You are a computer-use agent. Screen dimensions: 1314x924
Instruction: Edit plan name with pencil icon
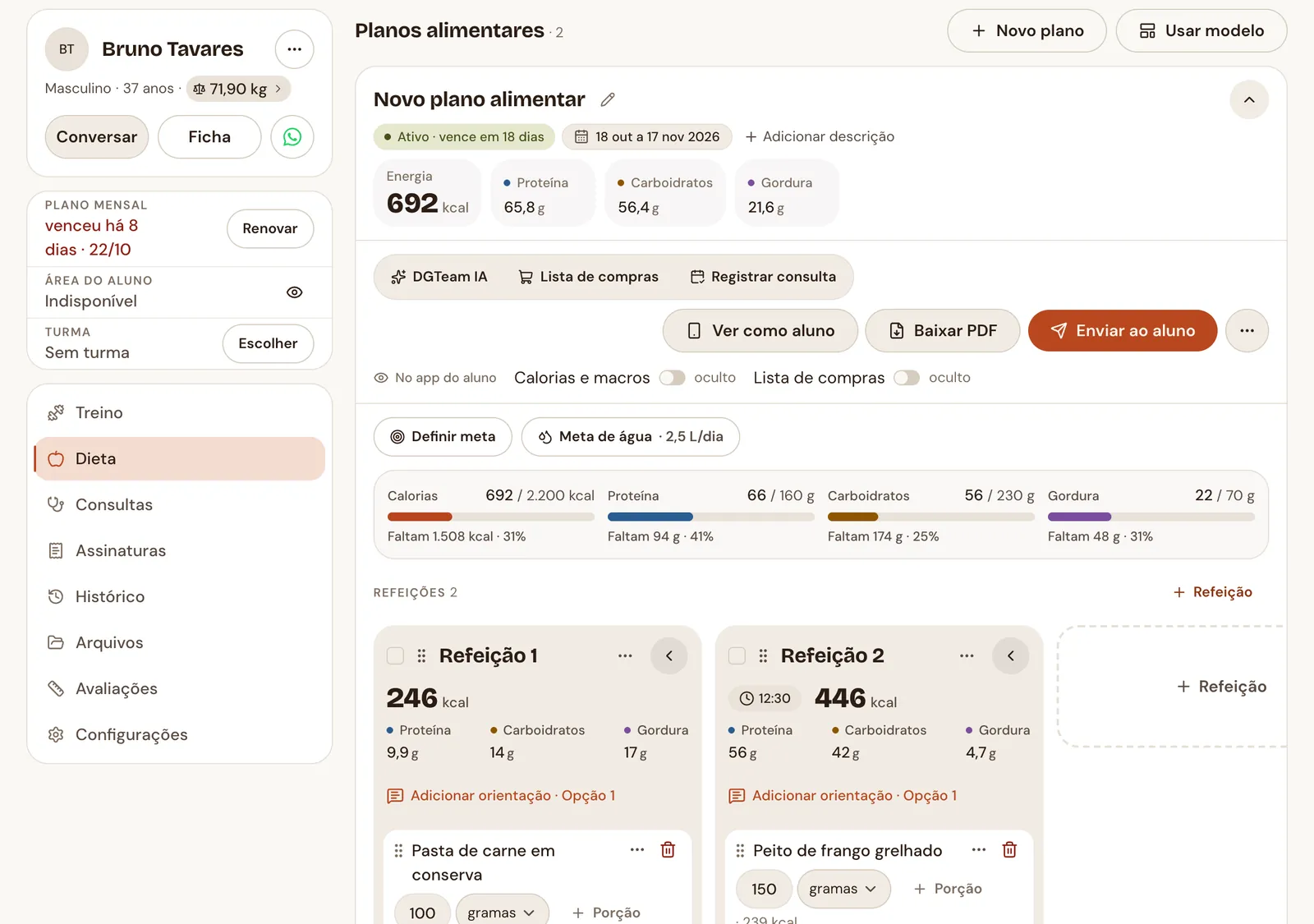pyautogui.click(x=608, y=99)
